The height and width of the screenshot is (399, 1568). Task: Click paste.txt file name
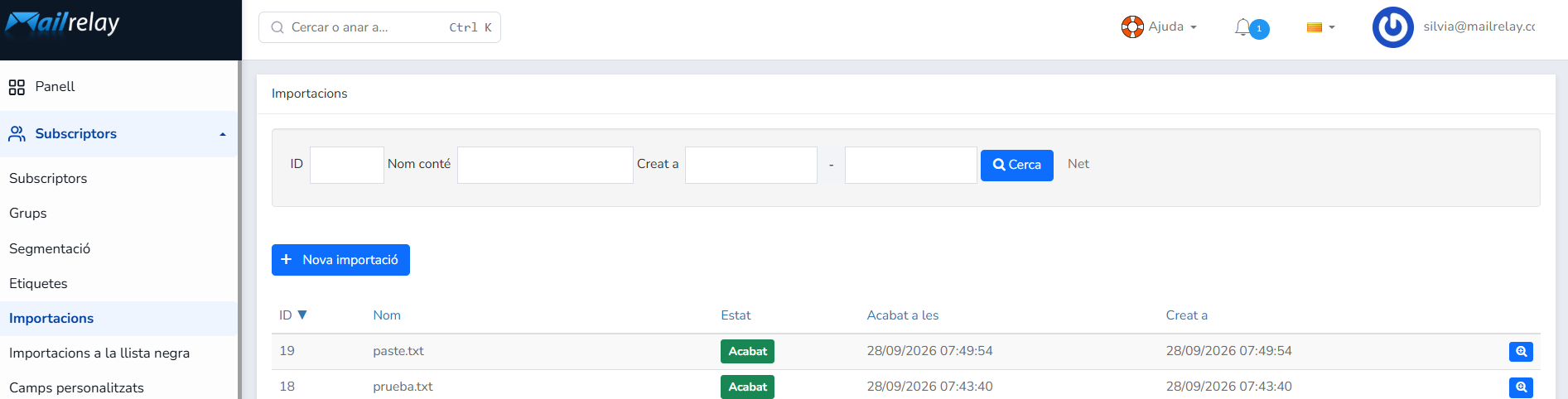[398, 351]
